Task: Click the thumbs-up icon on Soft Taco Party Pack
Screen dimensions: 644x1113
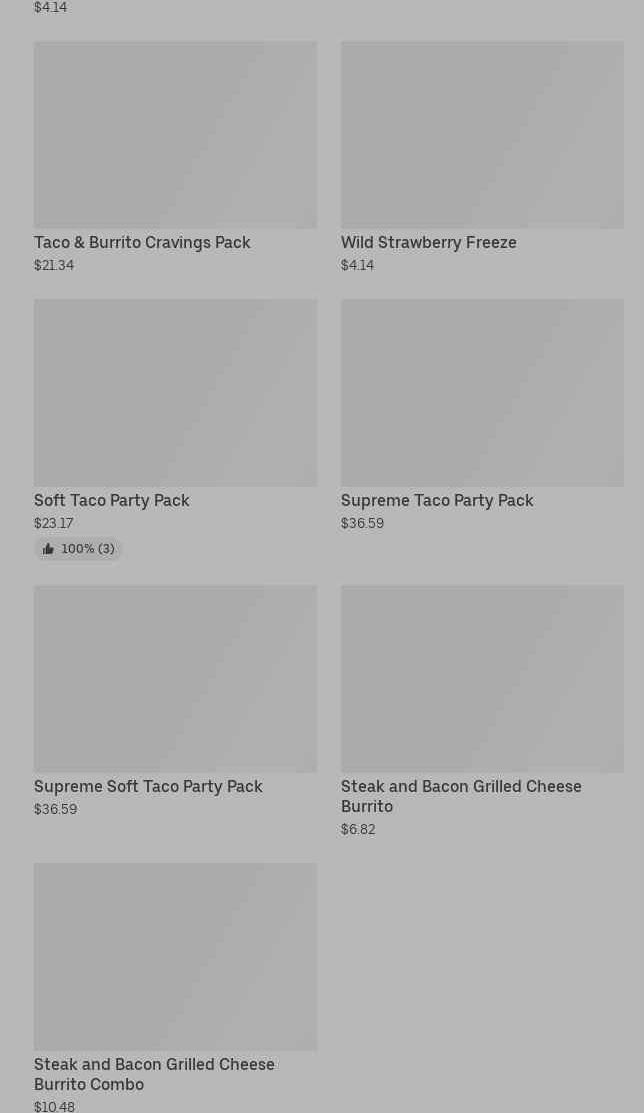Action: coord(48,549)
